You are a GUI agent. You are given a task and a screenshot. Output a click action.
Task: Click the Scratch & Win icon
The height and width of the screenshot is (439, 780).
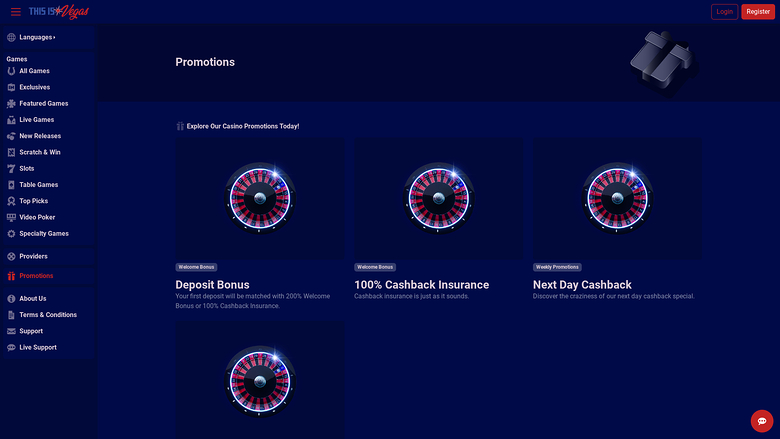(x=11, y=152)
